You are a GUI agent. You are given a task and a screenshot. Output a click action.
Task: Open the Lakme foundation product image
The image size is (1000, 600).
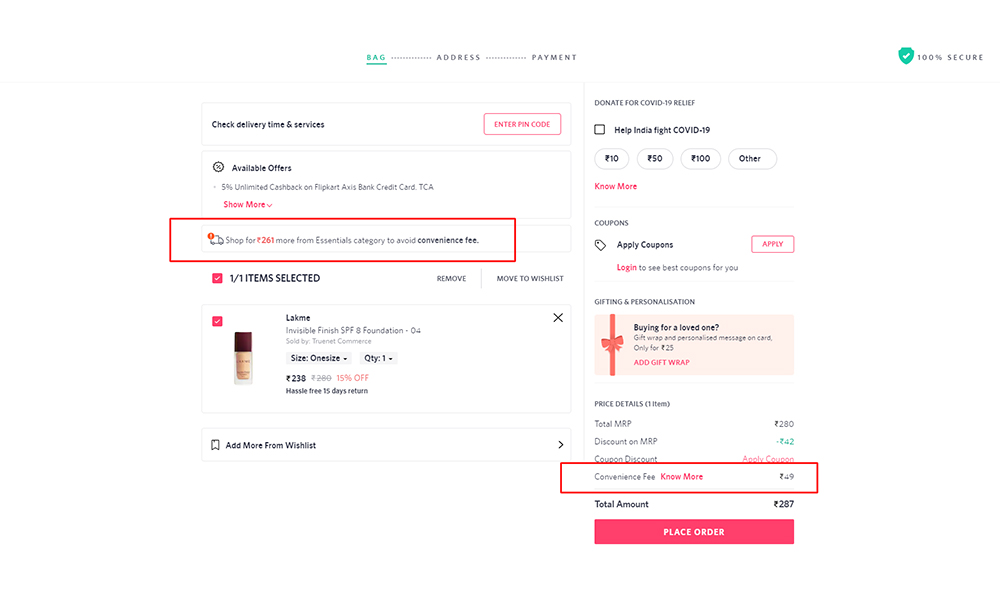pyautogui.click(x=244, y=358)
